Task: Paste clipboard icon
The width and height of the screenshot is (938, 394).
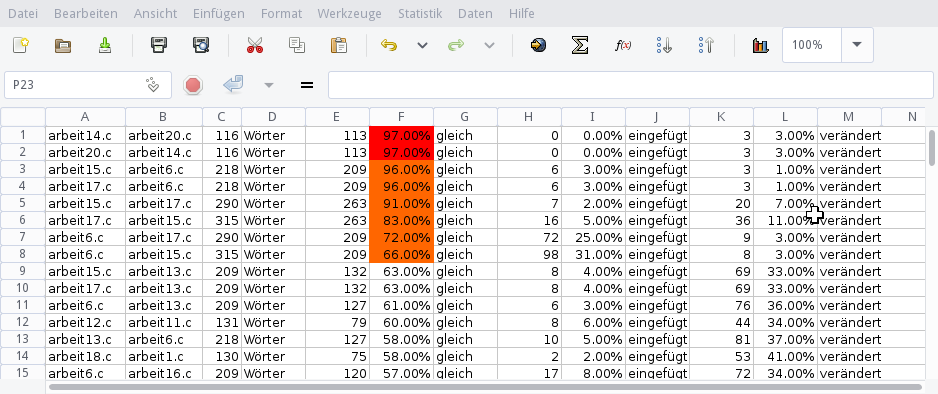Action: pyautogui.click(x=339, y=45)
